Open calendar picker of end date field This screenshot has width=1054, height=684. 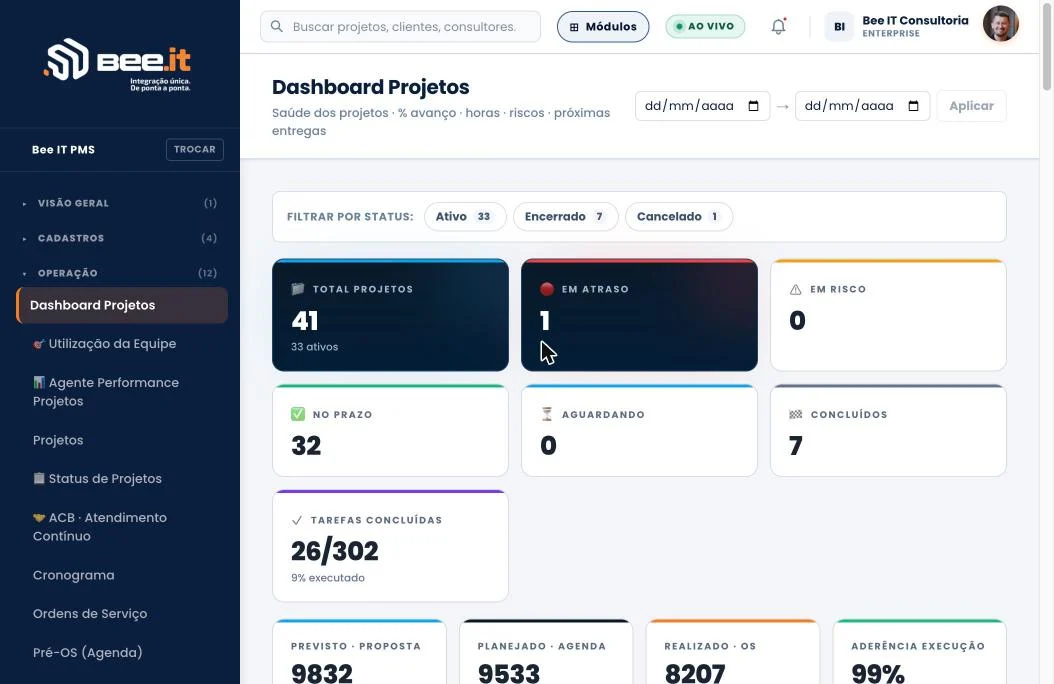click(x=914, y=106)
